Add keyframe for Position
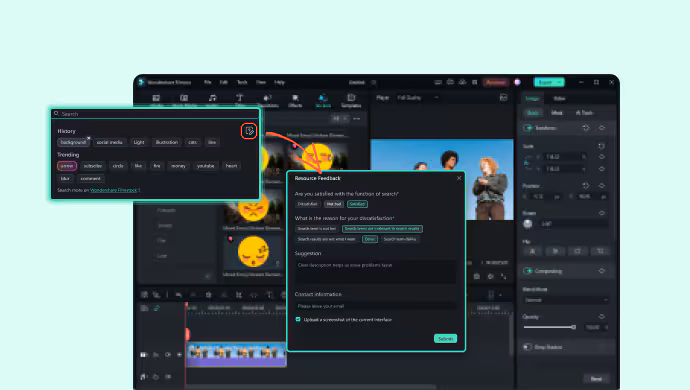The height and width of the screenshot is (390, 690). [x=602, y=186]
